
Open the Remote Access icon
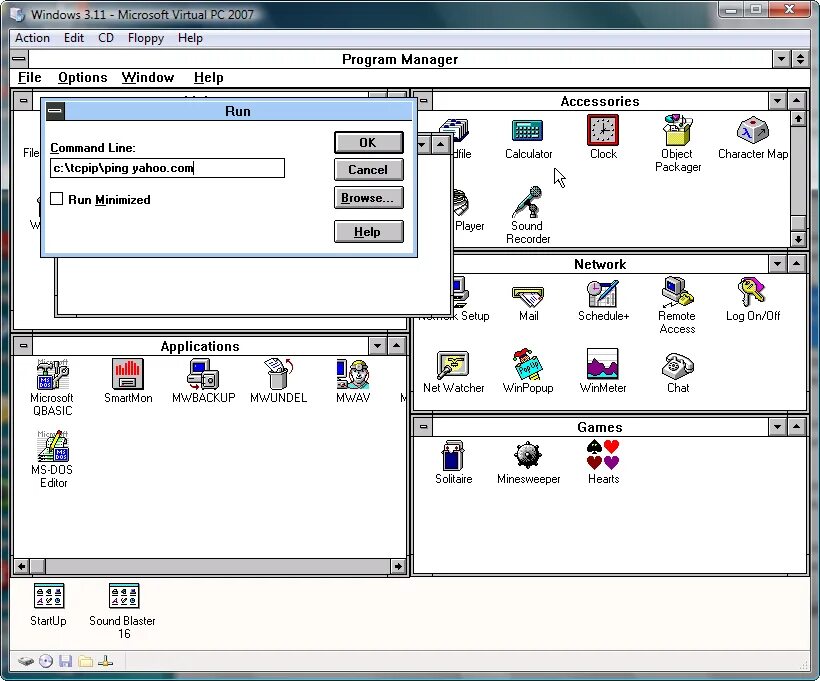(677, 292)
